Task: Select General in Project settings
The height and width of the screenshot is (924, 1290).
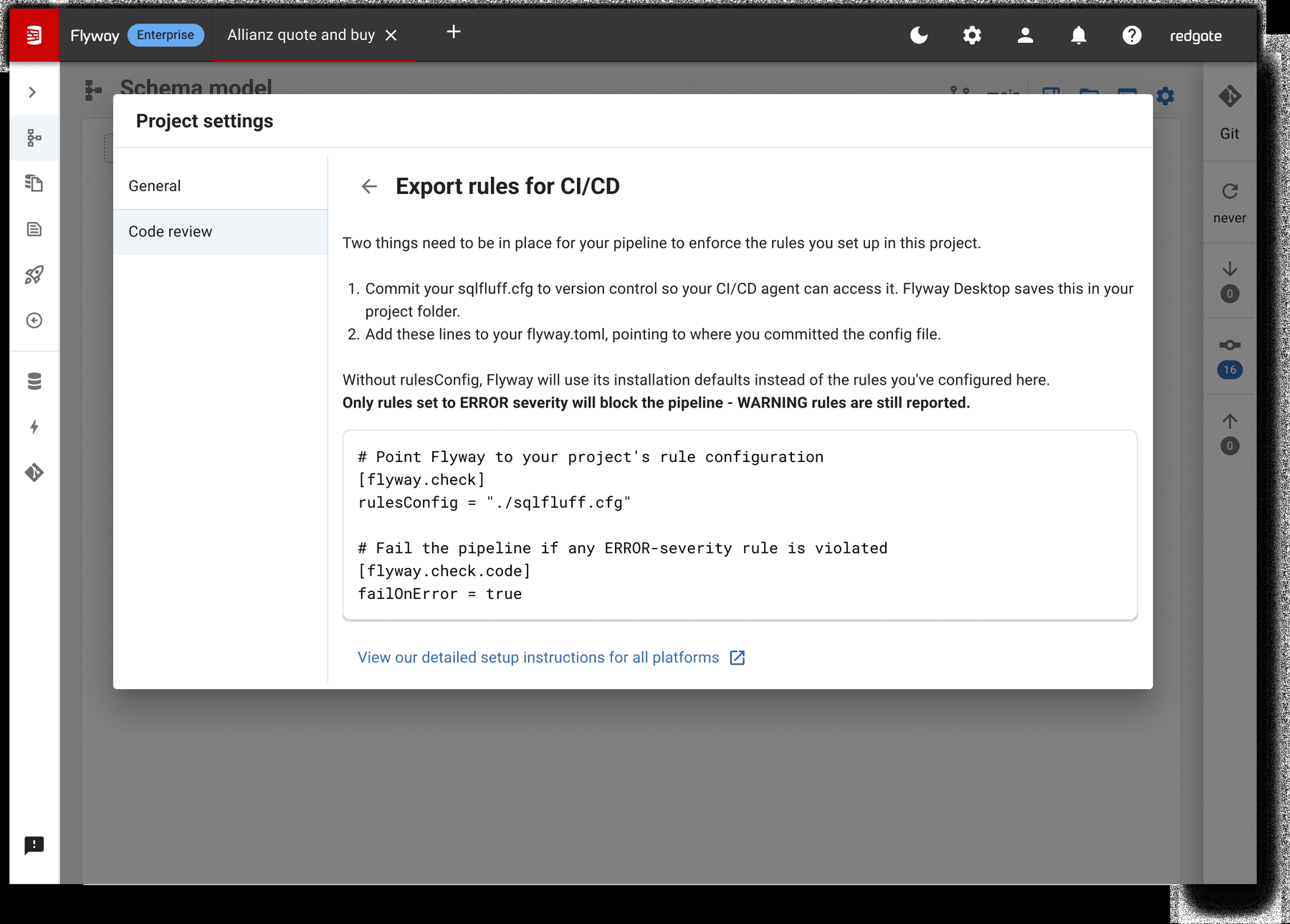Action: [x=220, y=186]
